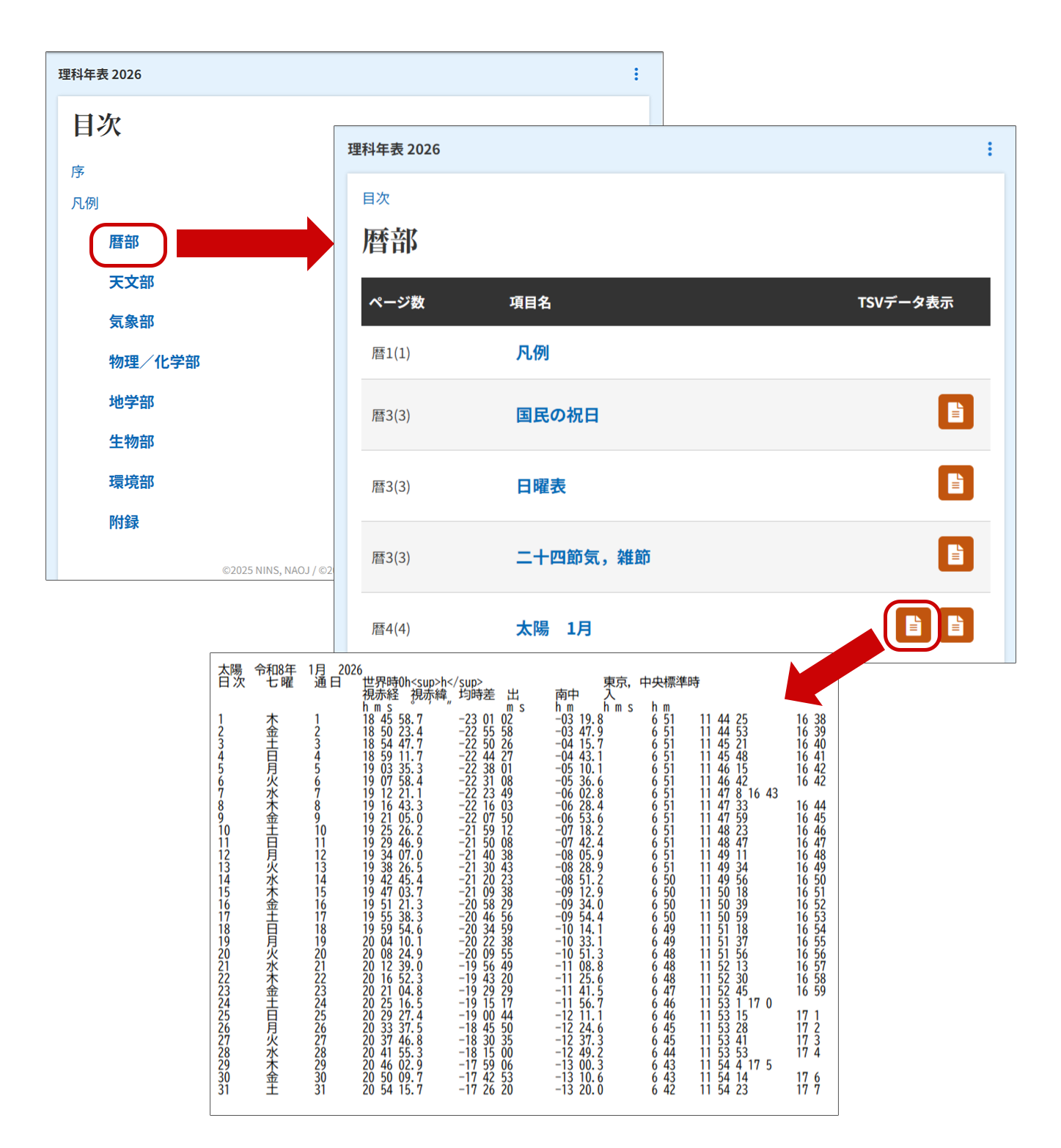Click the 均時差 column label in TSV data
The width and height of the screenshot is (1061, 1148).
coord(477,694)
